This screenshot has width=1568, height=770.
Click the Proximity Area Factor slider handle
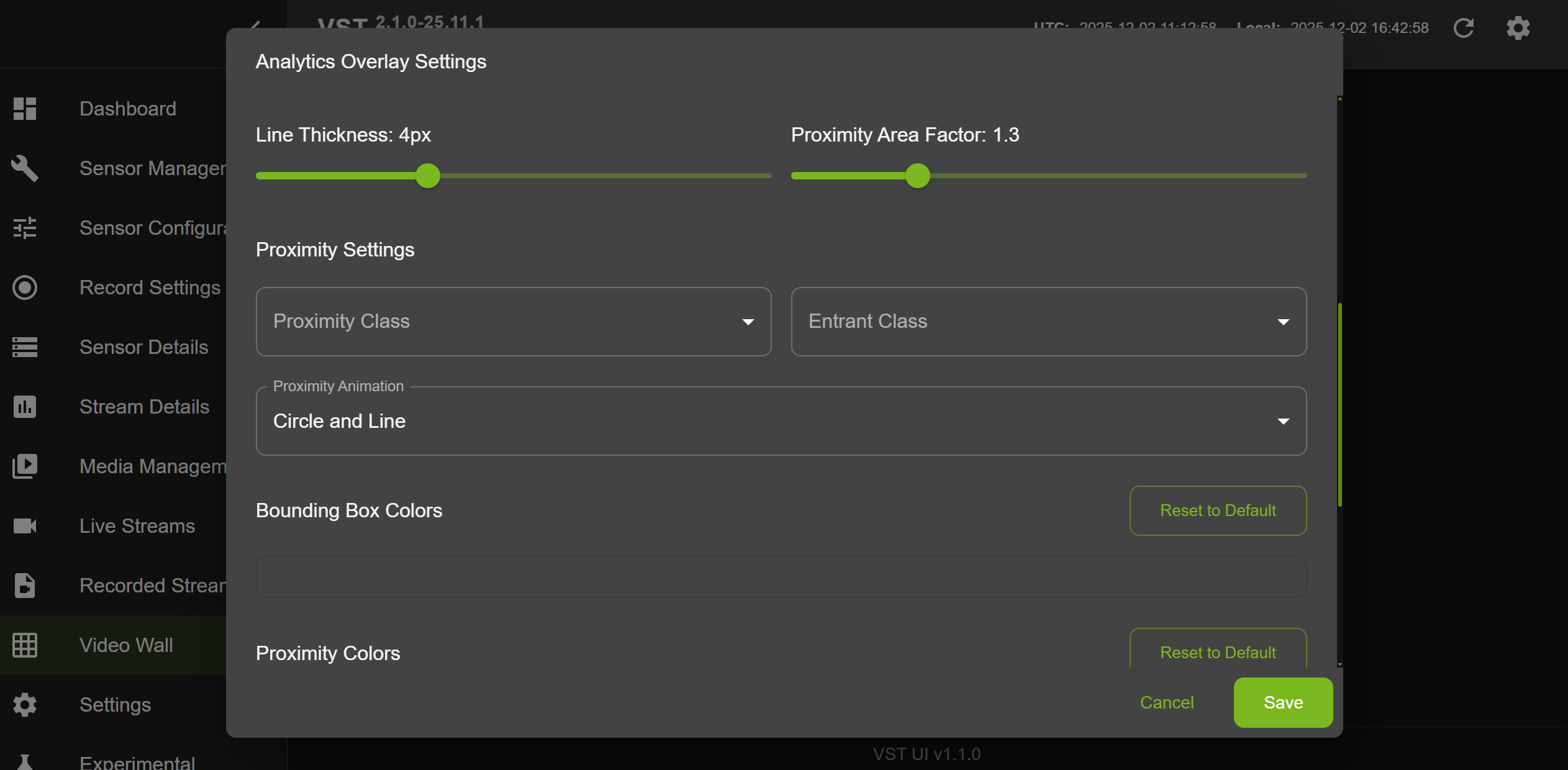tap(917, 176)
